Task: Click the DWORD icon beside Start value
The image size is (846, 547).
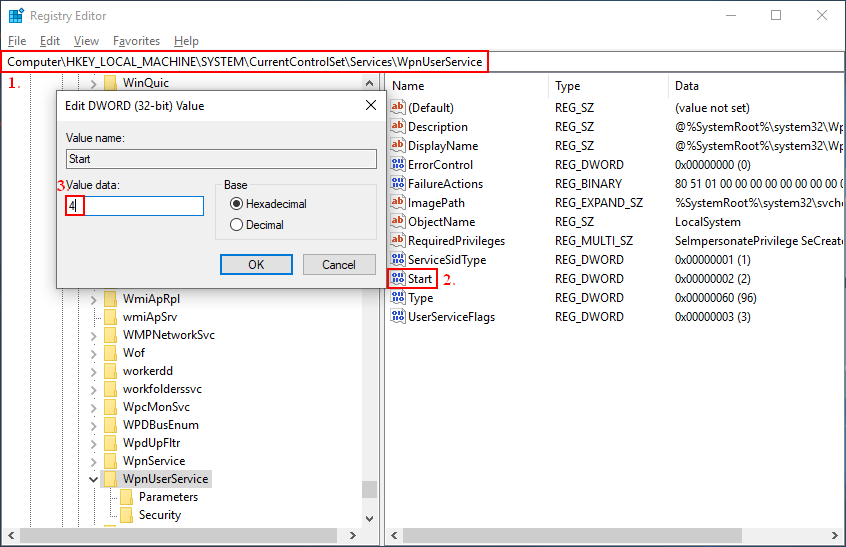Action: tap(397, 279)
